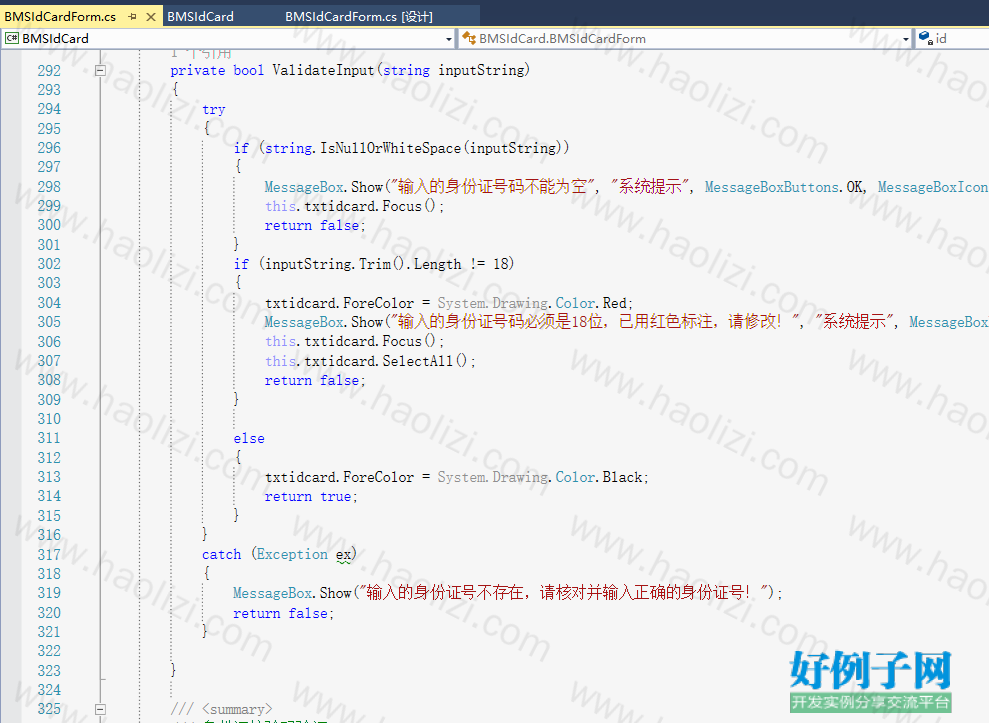The image size is (989, 723).
Task: Click the inputString parameter in the method signature
Action: pos(481,70)
